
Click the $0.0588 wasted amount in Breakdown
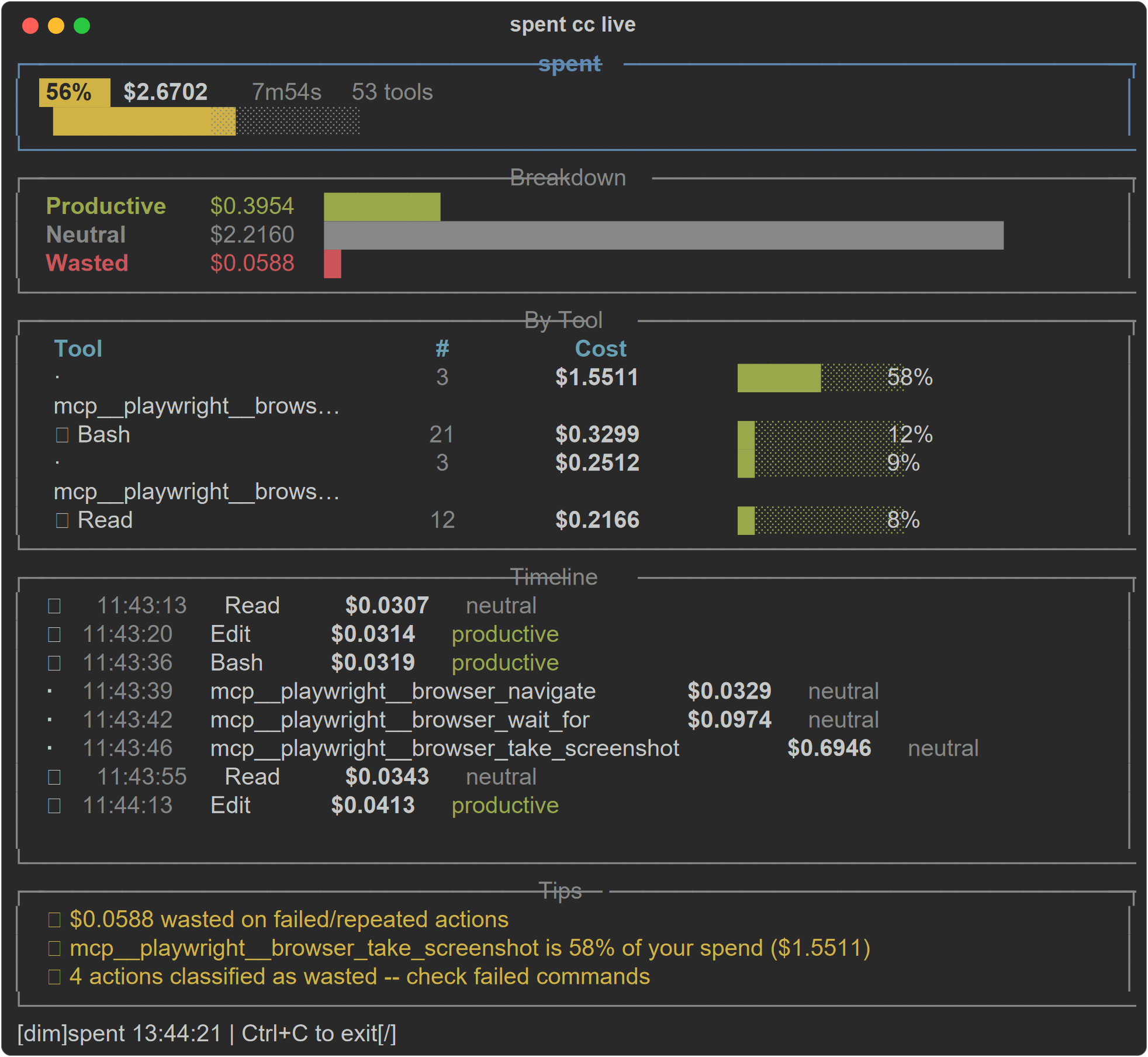pos(252,263)
